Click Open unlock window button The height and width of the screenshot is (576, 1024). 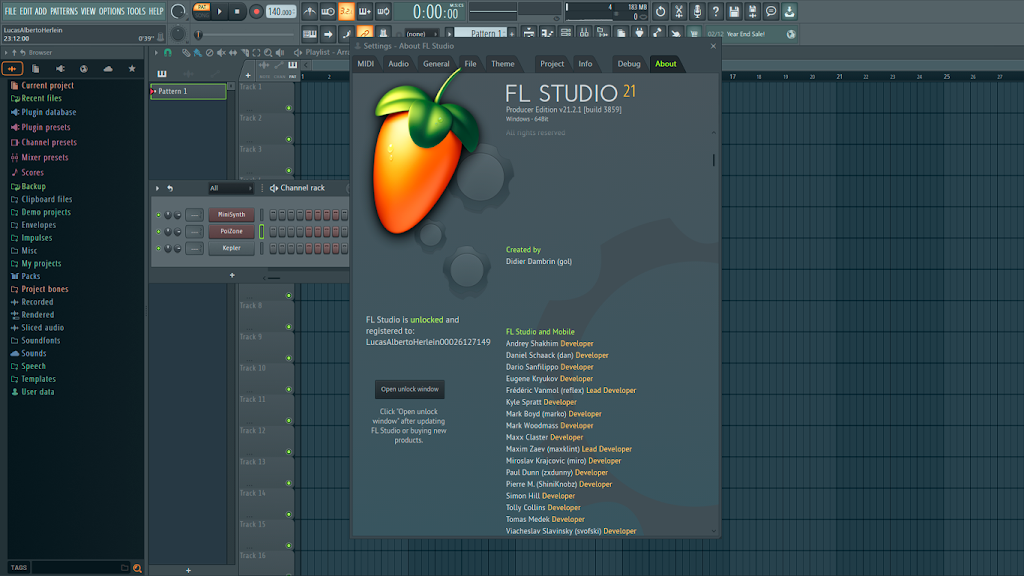click(409, 389)
